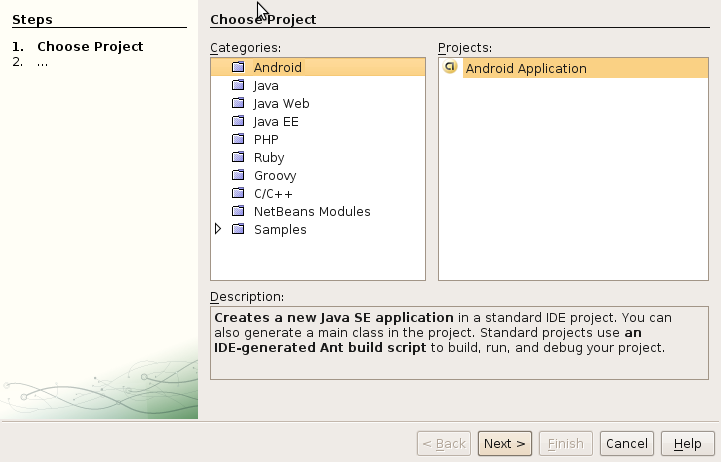Expand the Samples tree node
The width and height of the screenshot is (721, 462).
point(219,229)
